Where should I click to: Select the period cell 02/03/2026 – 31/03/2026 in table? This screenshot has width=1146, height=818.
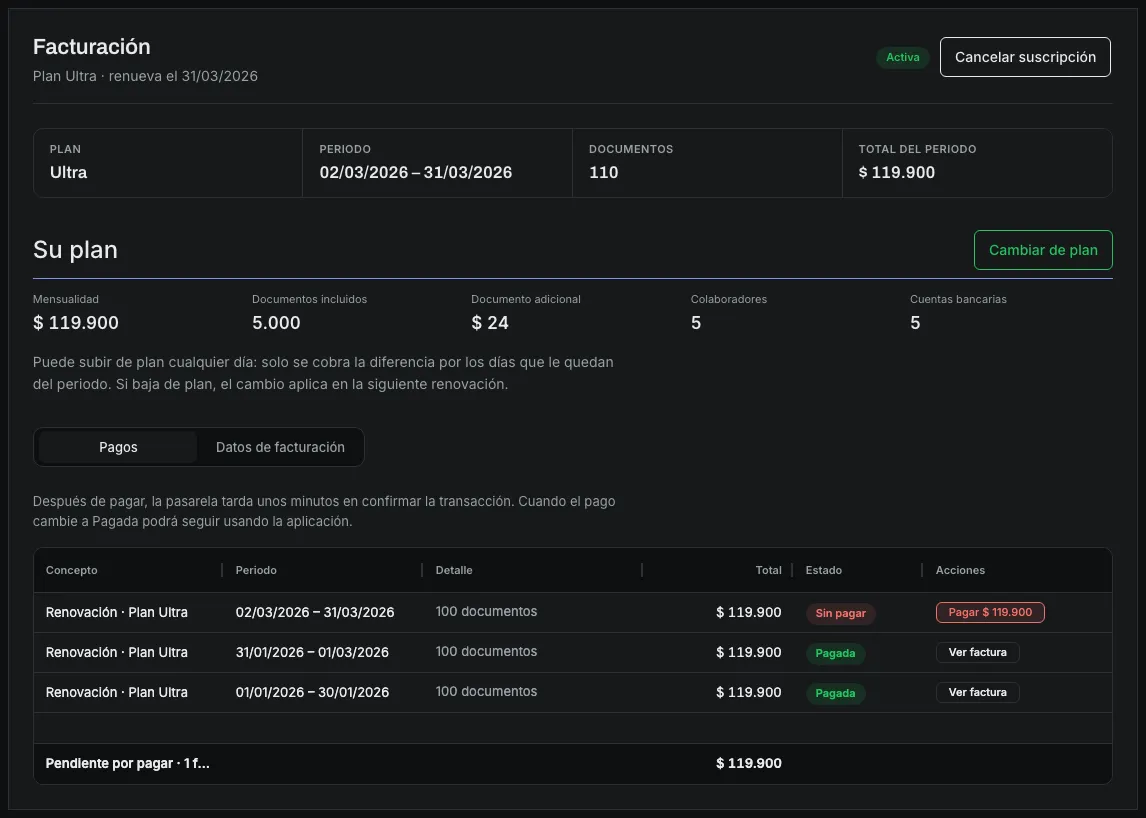315,613
